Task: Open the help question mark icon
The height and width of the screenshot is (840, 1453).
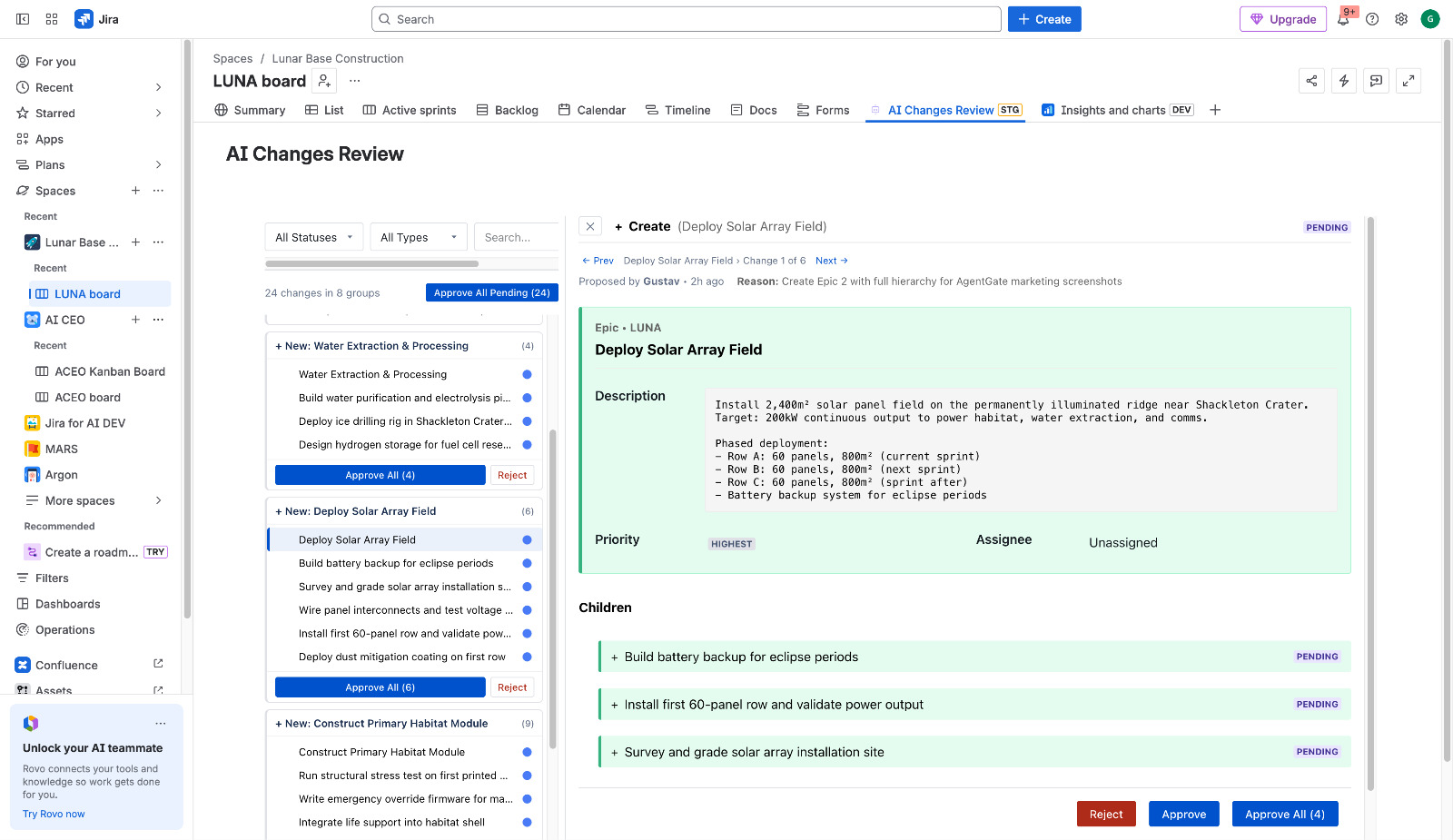Action: tap(1372, 19)
